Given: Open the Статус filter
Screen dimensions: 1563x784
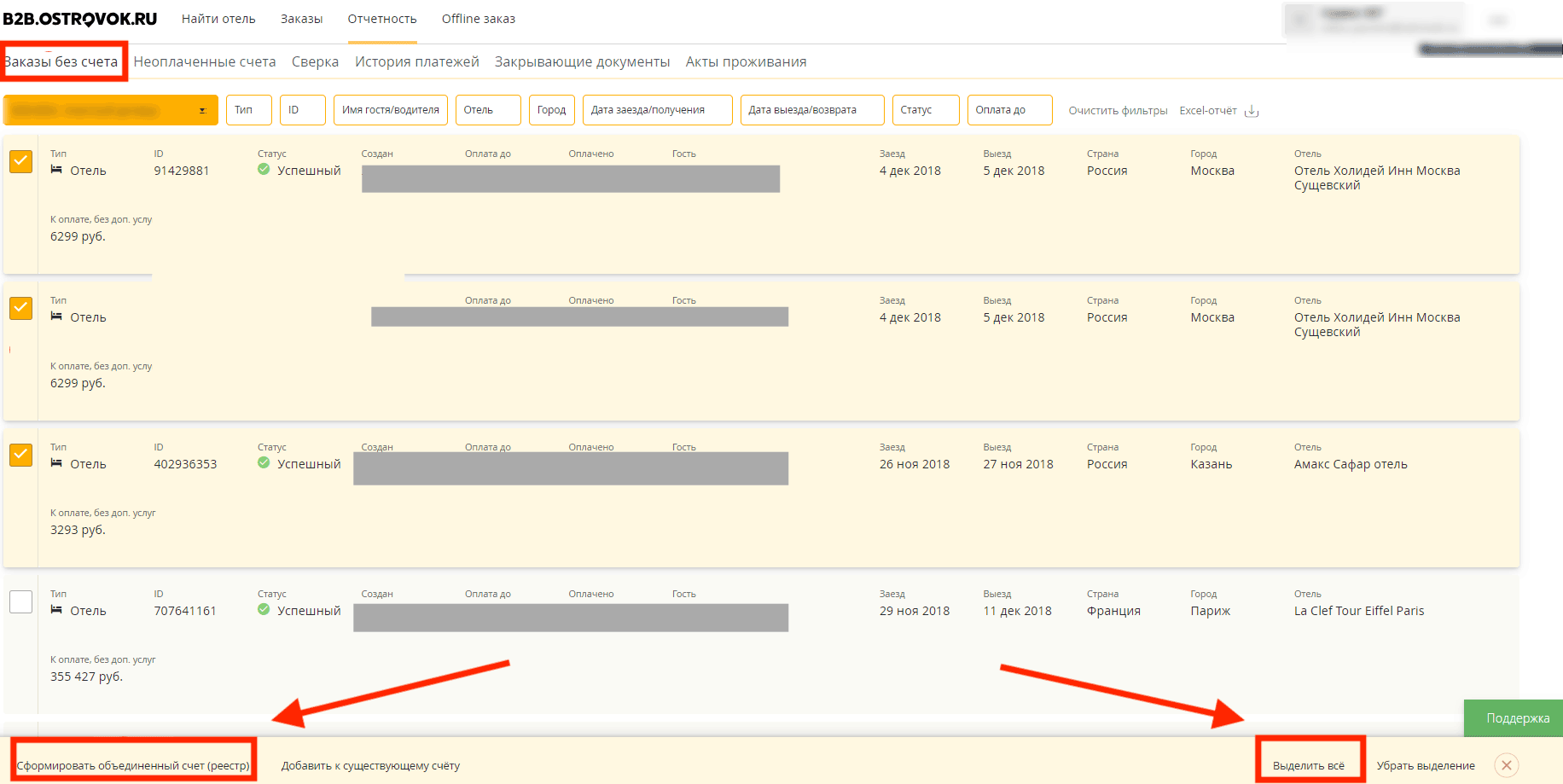Looking at the screenshot, I should pos(926,110).
